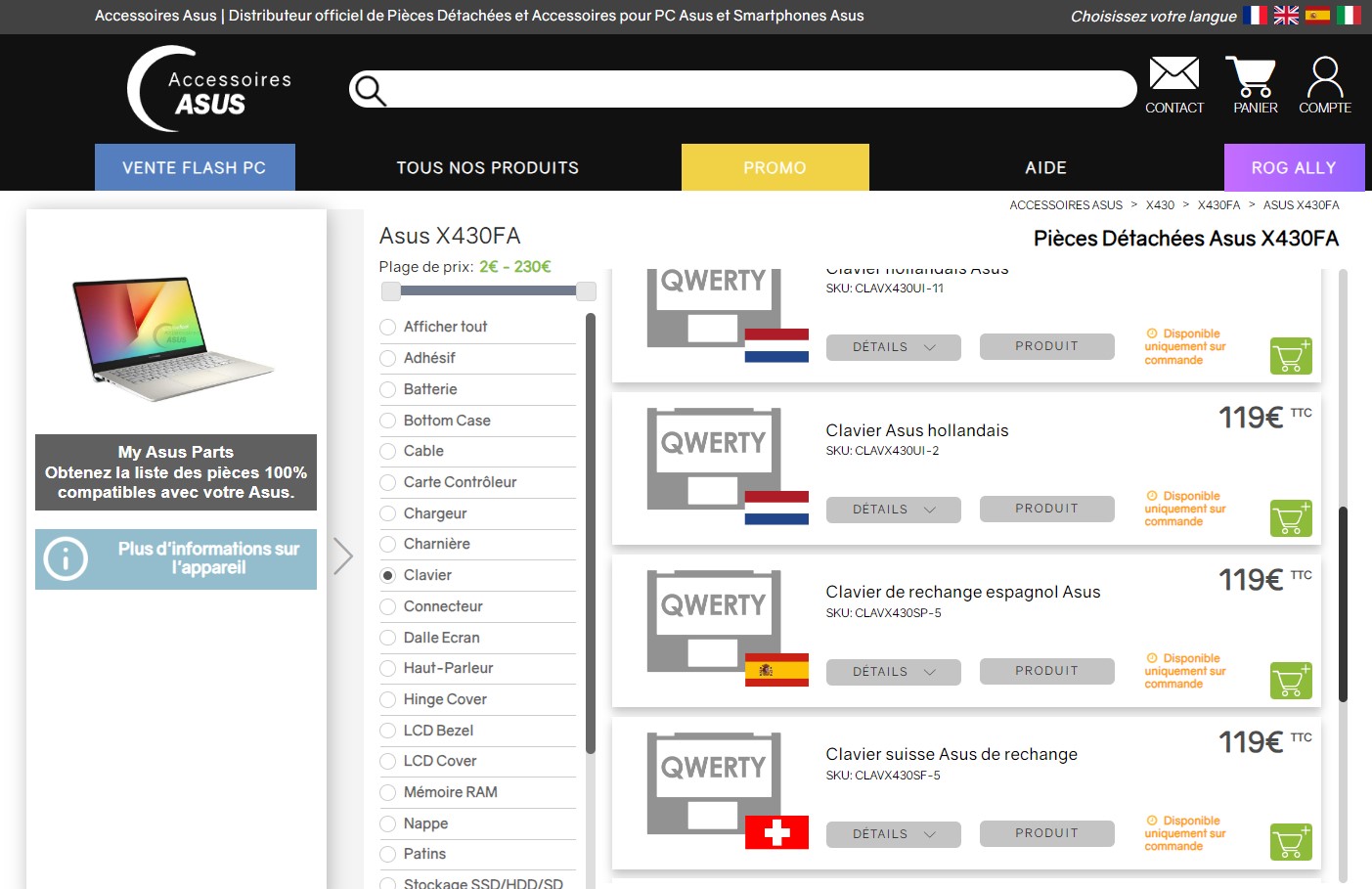Add Clavier espagnol CLAVX430SP-5 to cart
1372x889 pixels.
1291,681
